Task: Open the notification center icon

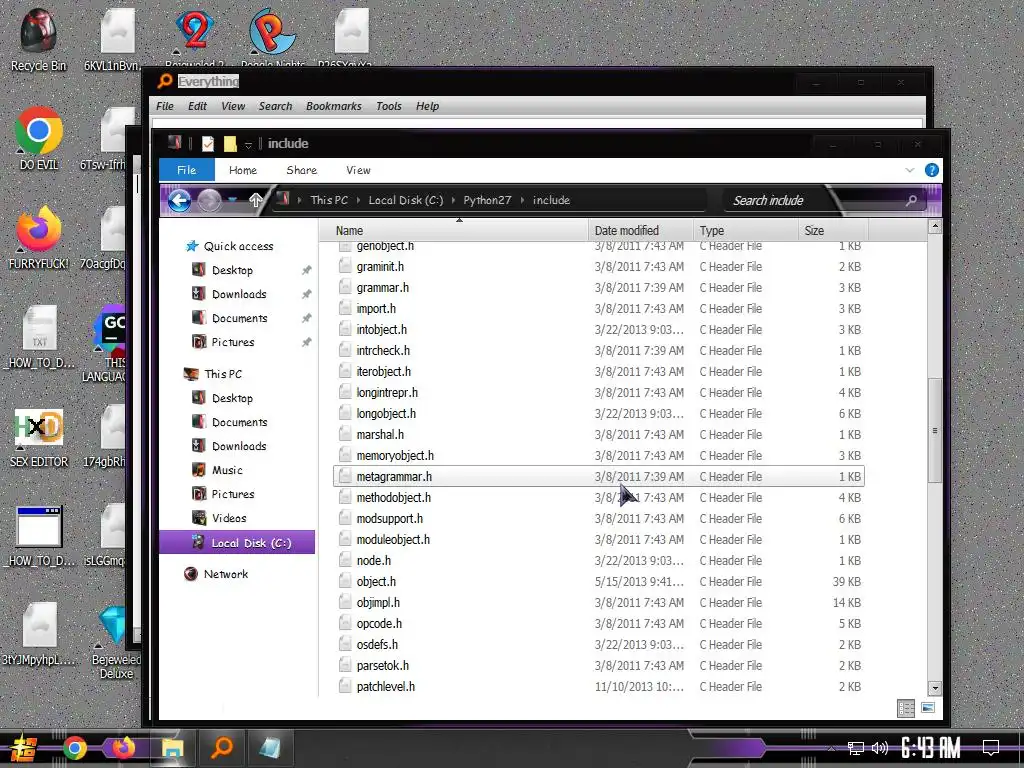Action: point(991,747)
